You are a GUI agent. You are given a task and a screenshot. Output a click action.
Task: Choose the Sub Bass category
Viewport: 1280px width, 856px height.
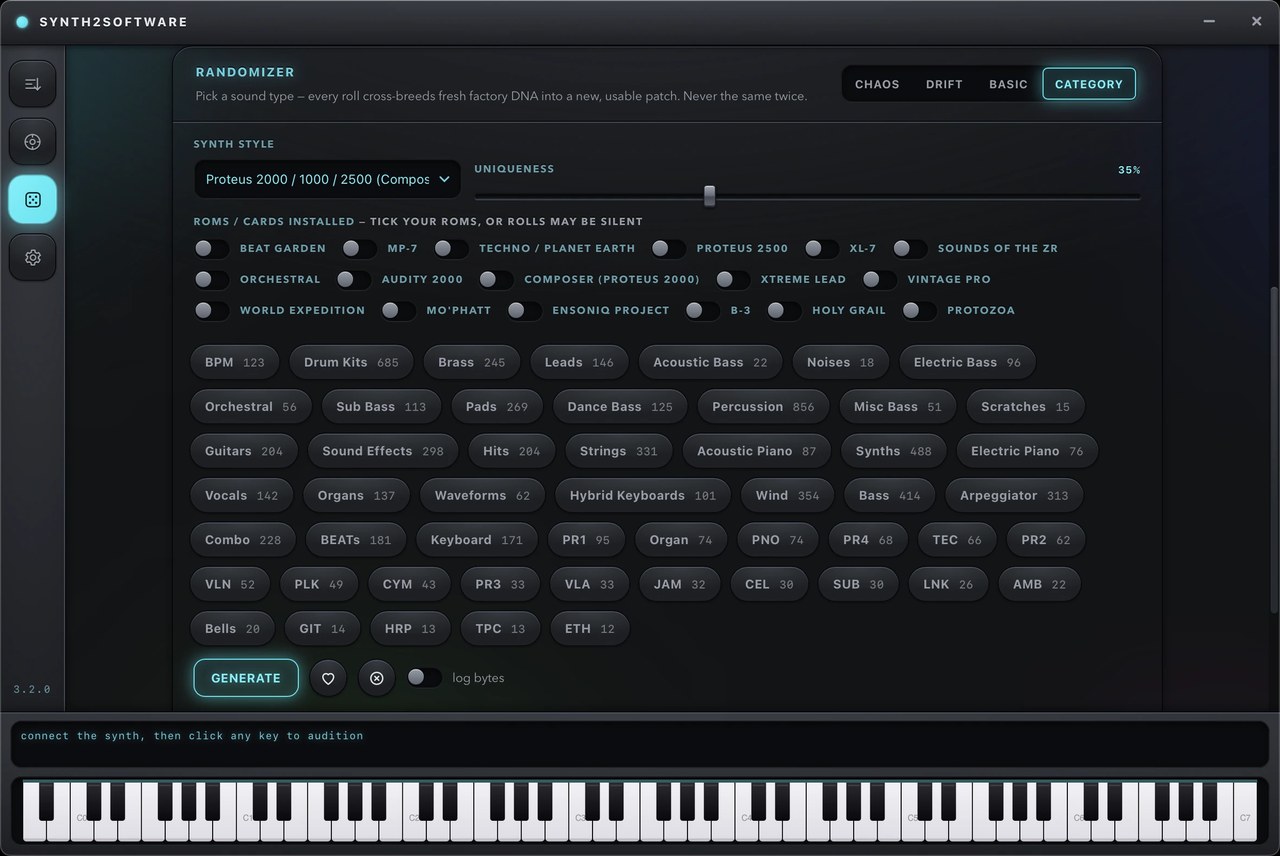pyautogui.click(x=381, y=407)
